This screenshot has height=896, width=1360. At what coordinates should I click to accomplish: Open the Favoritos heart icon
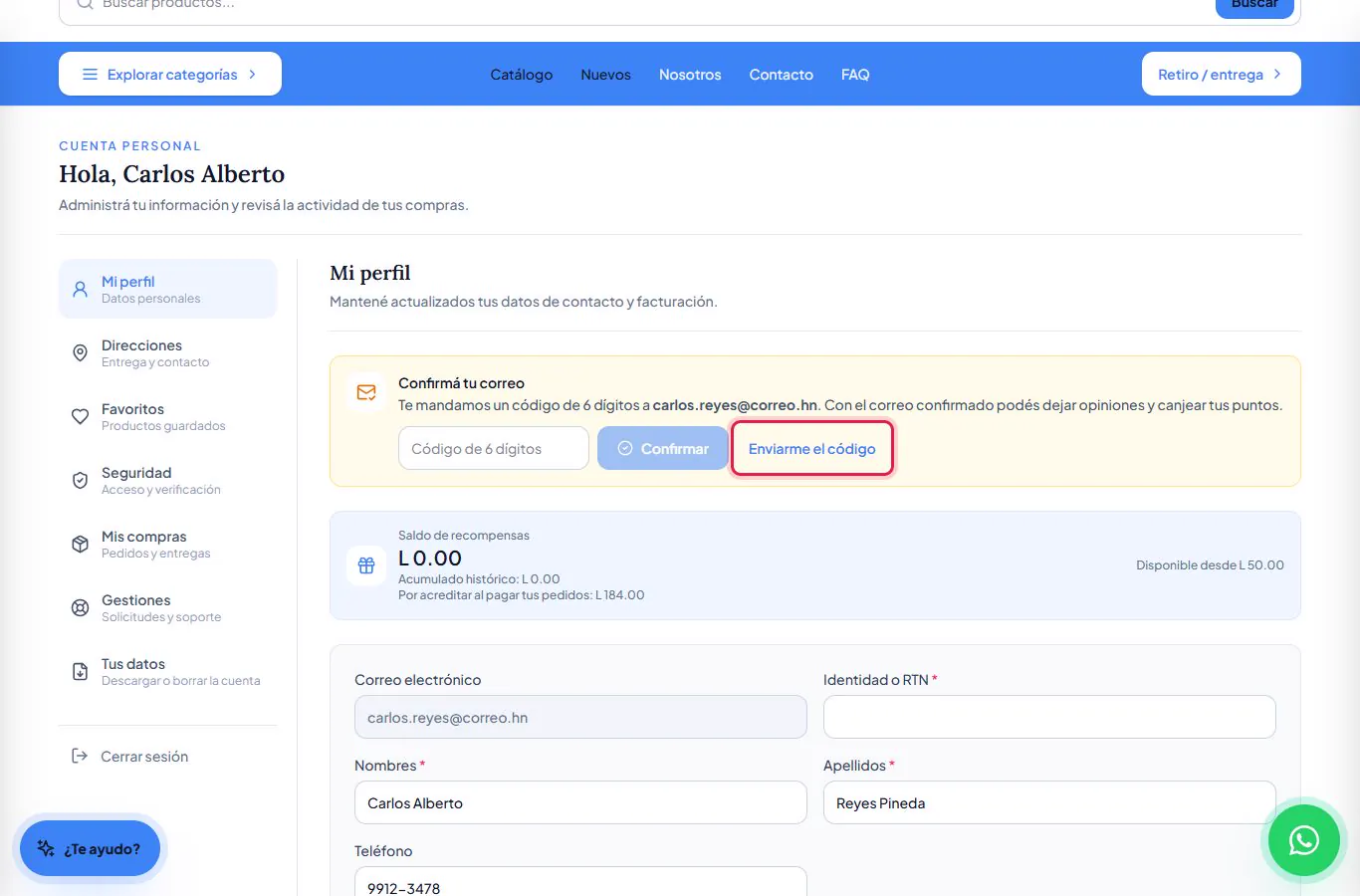pyautogui.click(x=81, y=417)
